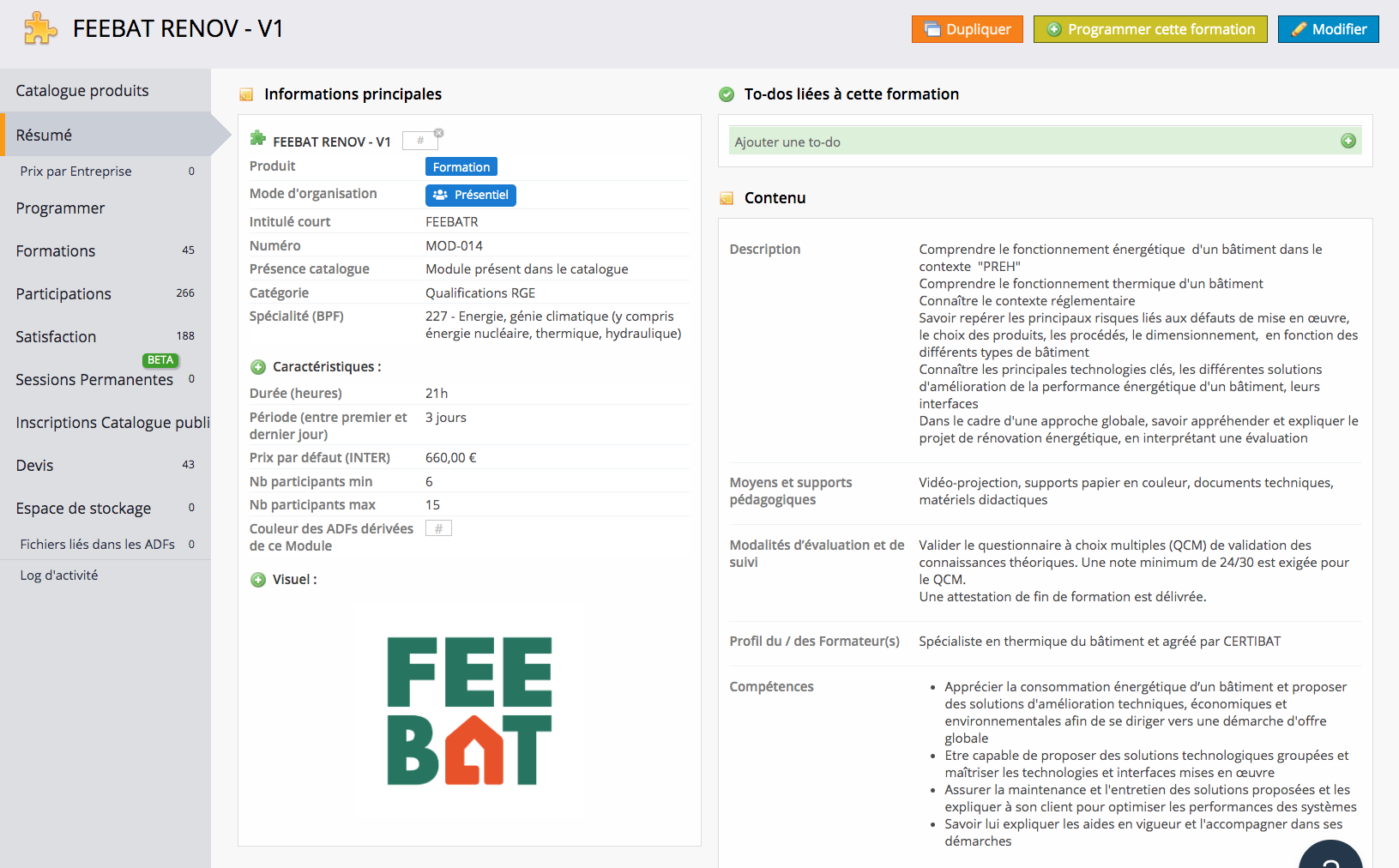Click the Contenu section folder icon
This screenshot has width=1399, height=868.
click(x=727, y=198)
